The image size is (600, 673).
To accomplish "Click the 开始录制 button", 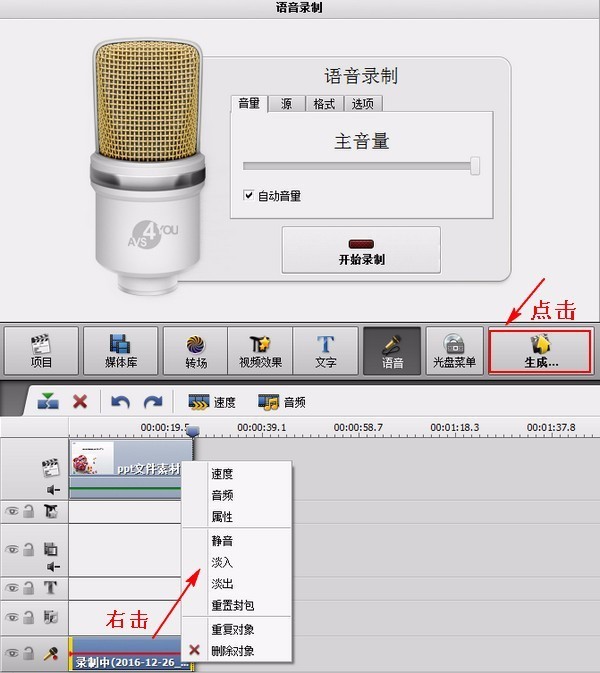I will coord(361,250).
